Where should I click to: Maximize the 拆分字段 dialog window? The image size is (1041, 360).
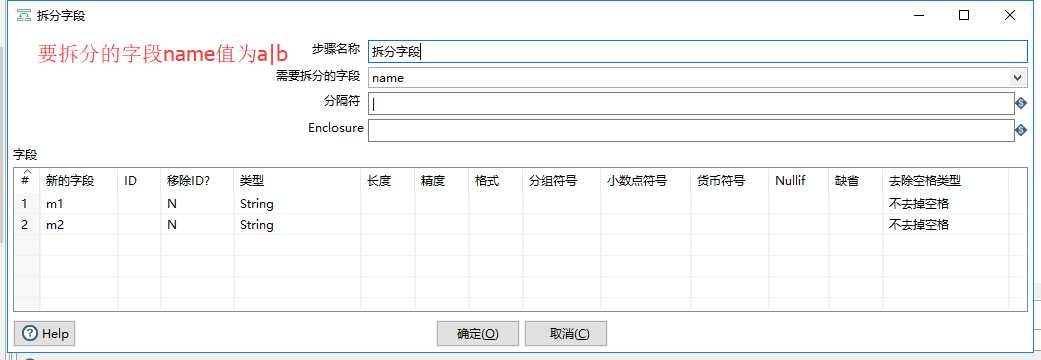(x=964, y=15)
